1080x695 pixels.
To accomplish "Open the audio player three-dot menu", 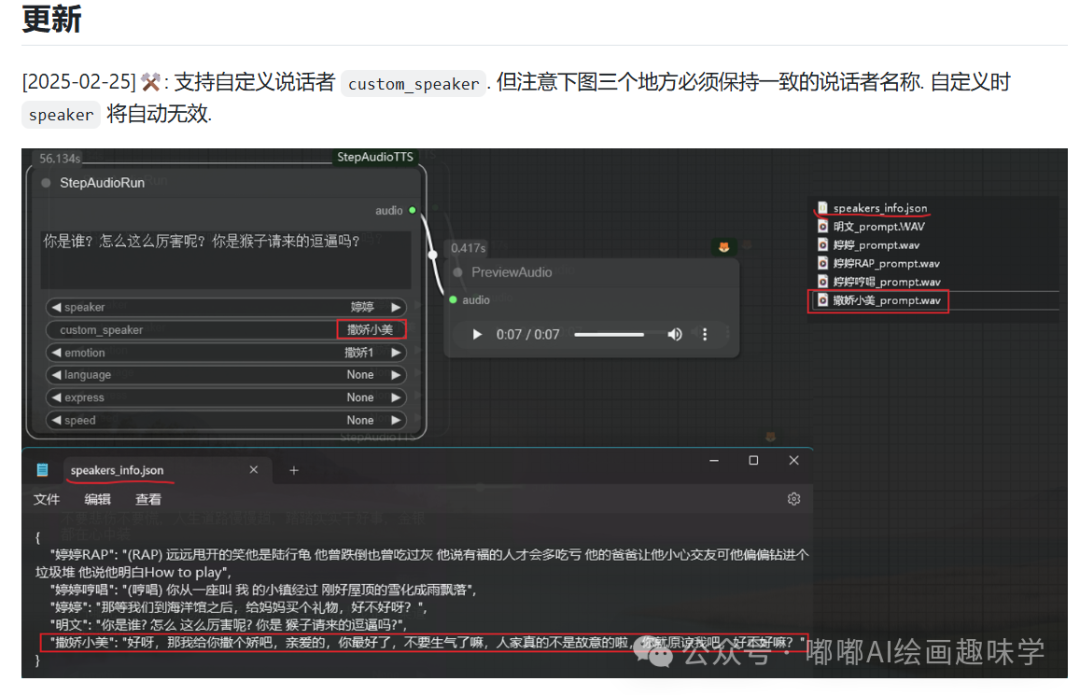I will click(x=705, y=335).
